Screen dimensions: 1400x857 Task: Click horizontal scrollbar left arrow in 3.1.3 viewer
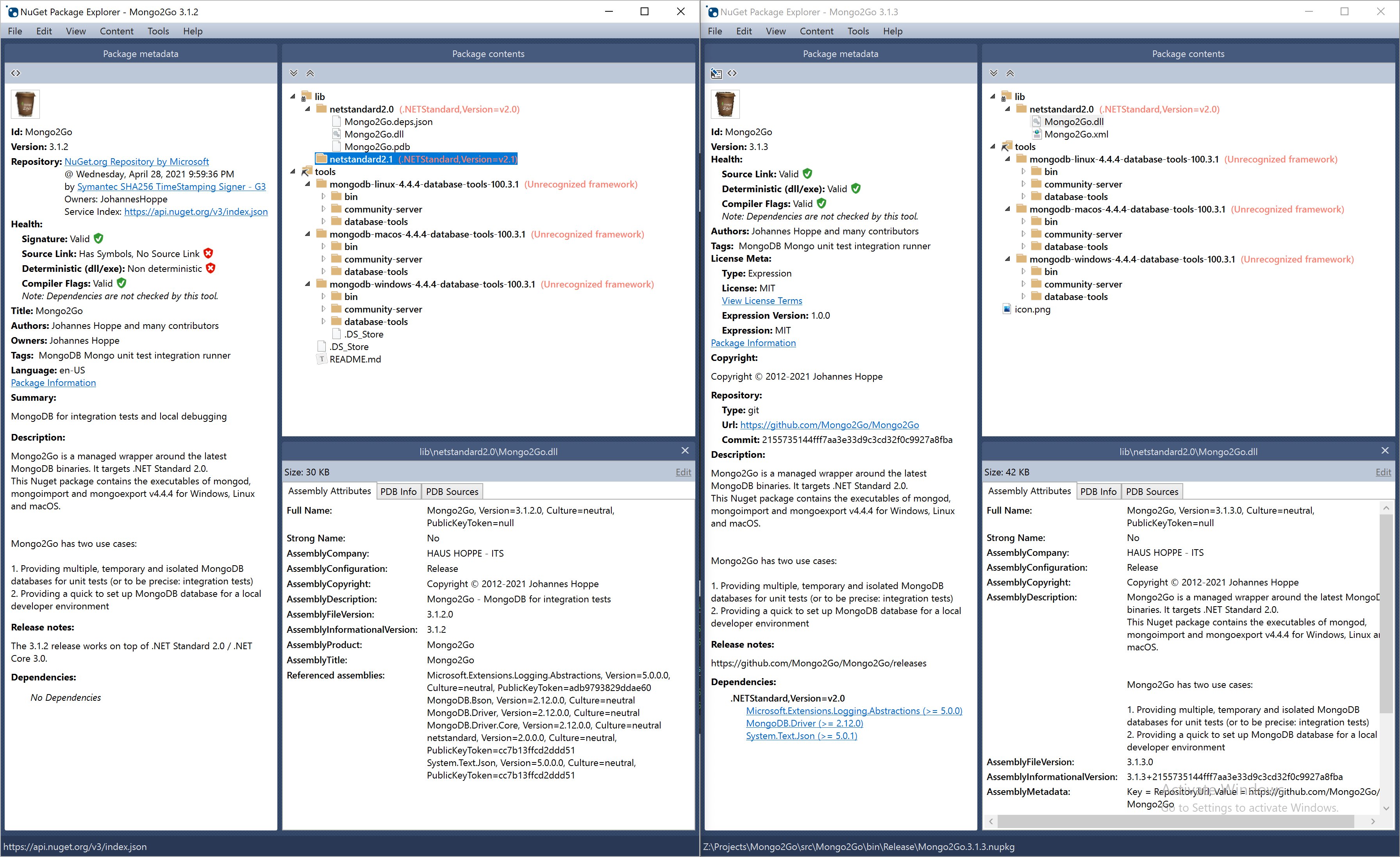click(991, 821)
